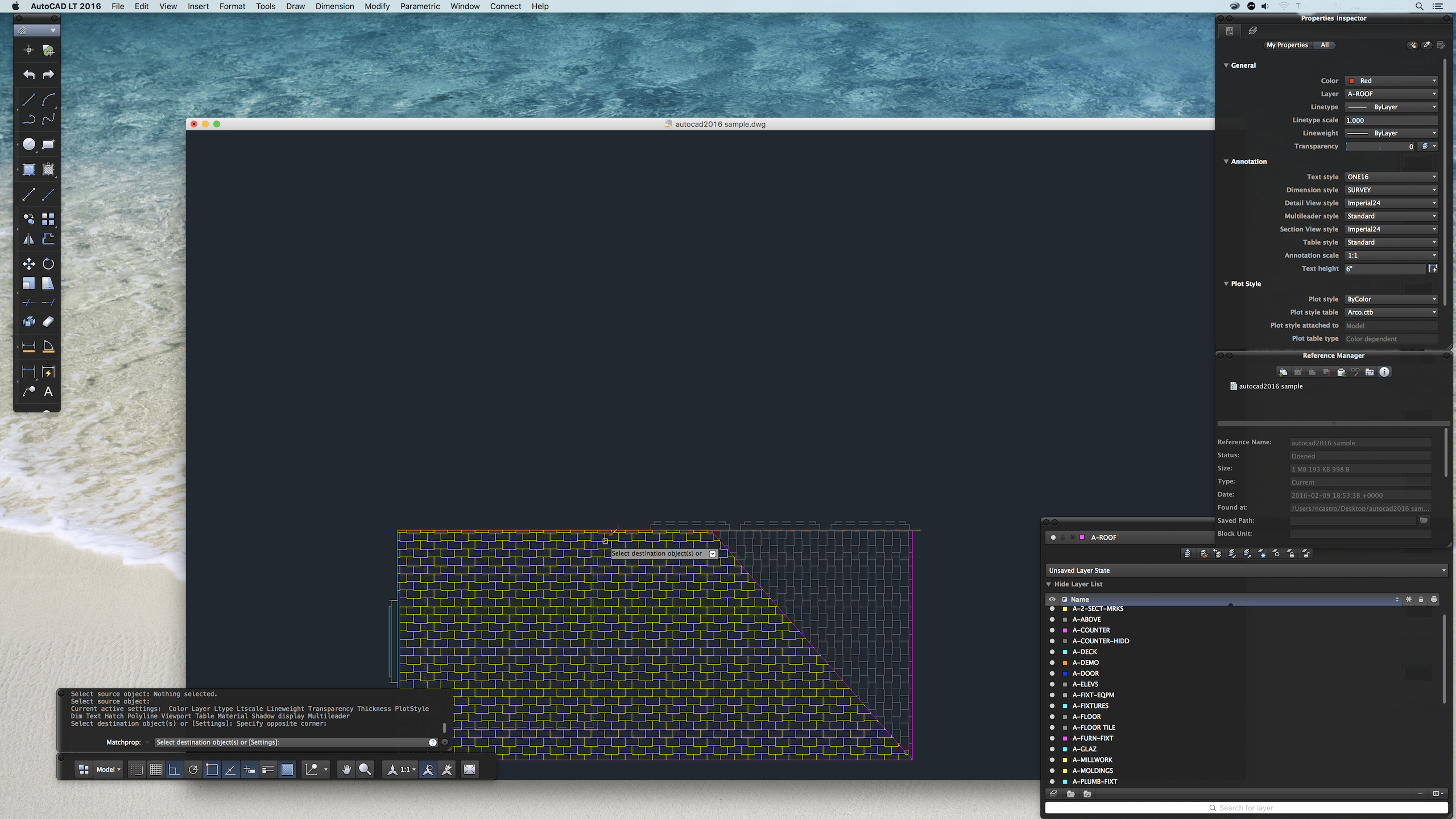Collapse the General section

click(x=1226, y=65)
